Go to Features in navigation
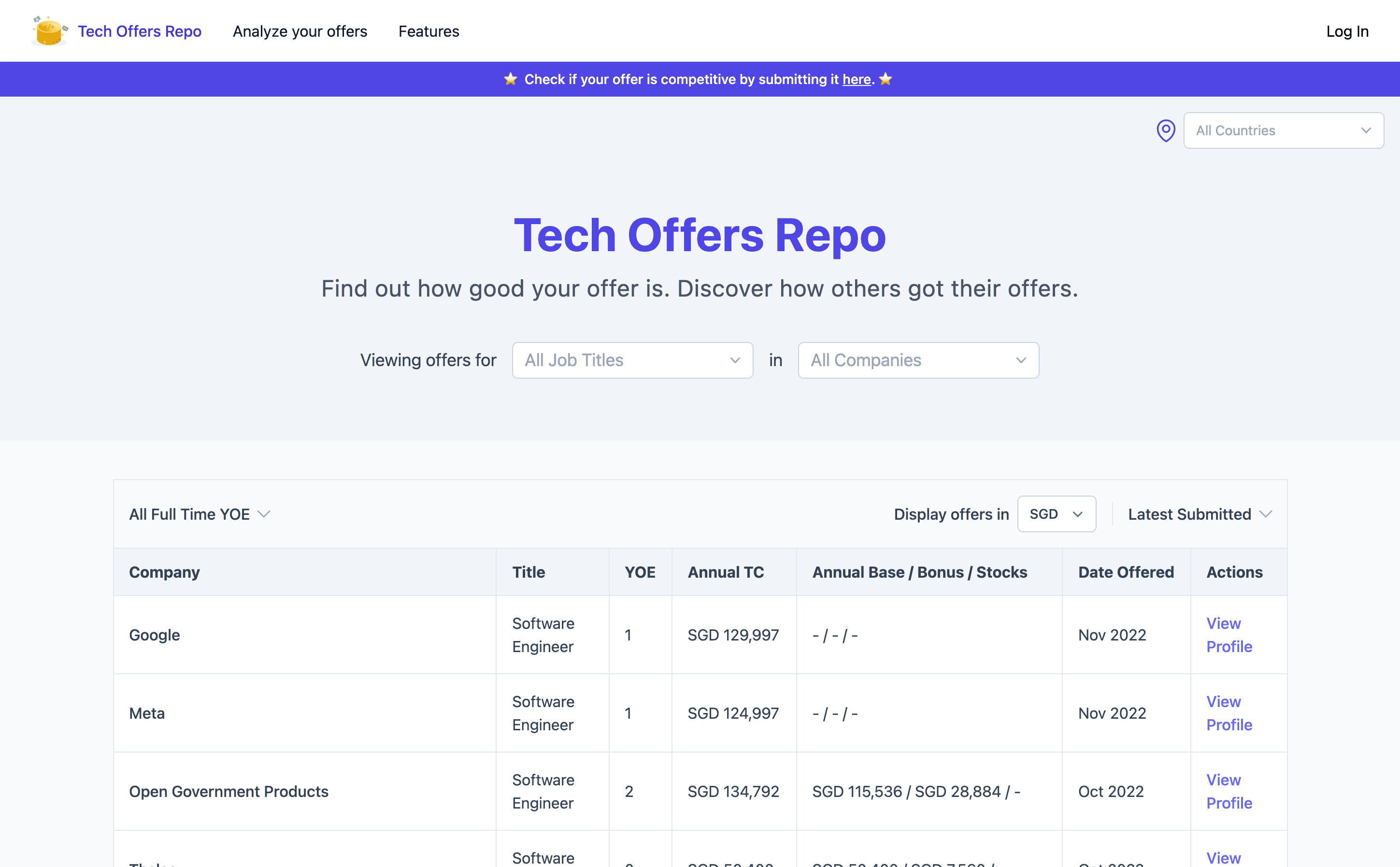Image resolution: width=1400 pixels, height=867 pixels. 429,31
